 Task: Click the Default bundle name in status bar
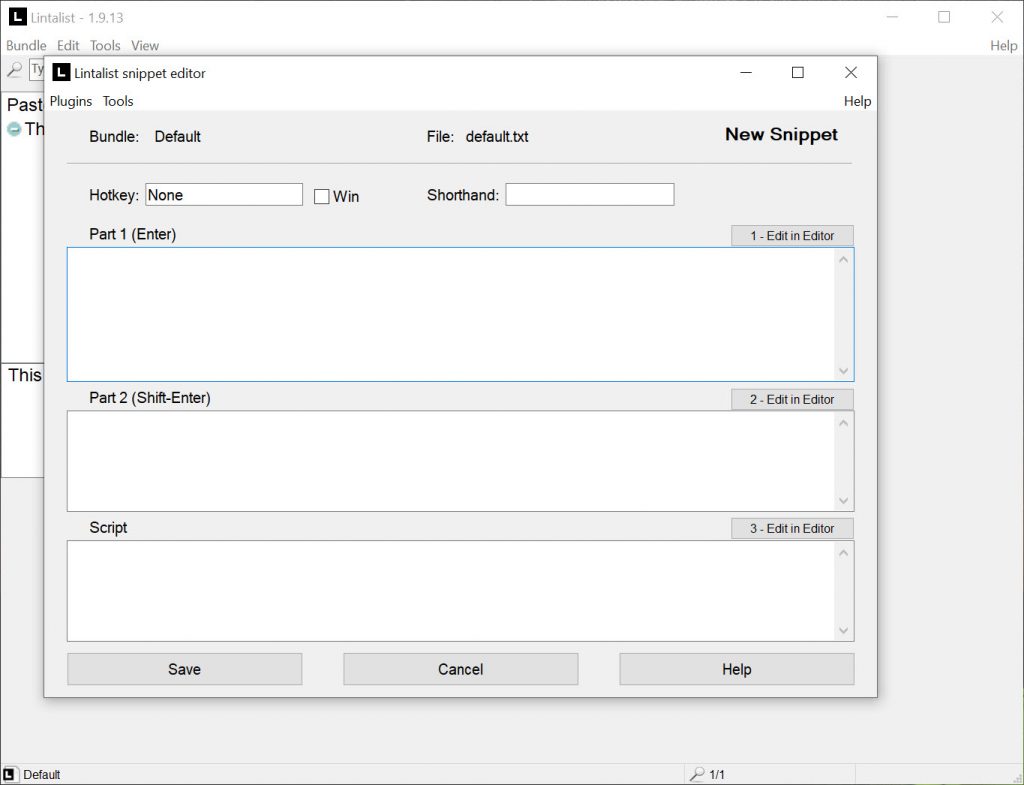click(42, 775)
